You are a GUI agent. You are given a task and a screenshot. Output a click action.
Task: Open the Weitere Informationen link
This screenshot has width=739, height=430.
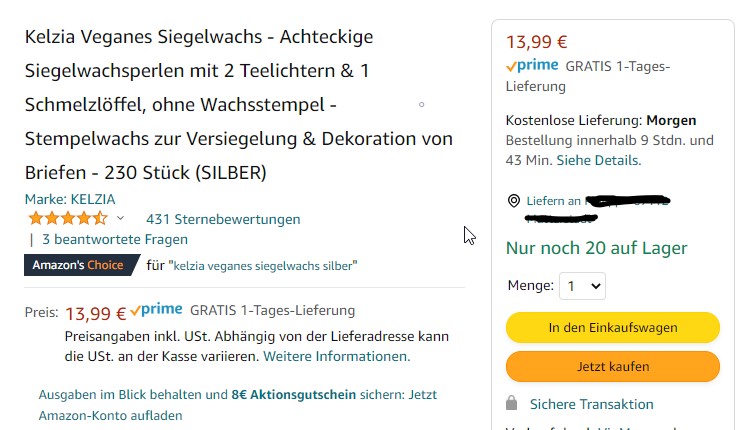click(x=336, y=356)
